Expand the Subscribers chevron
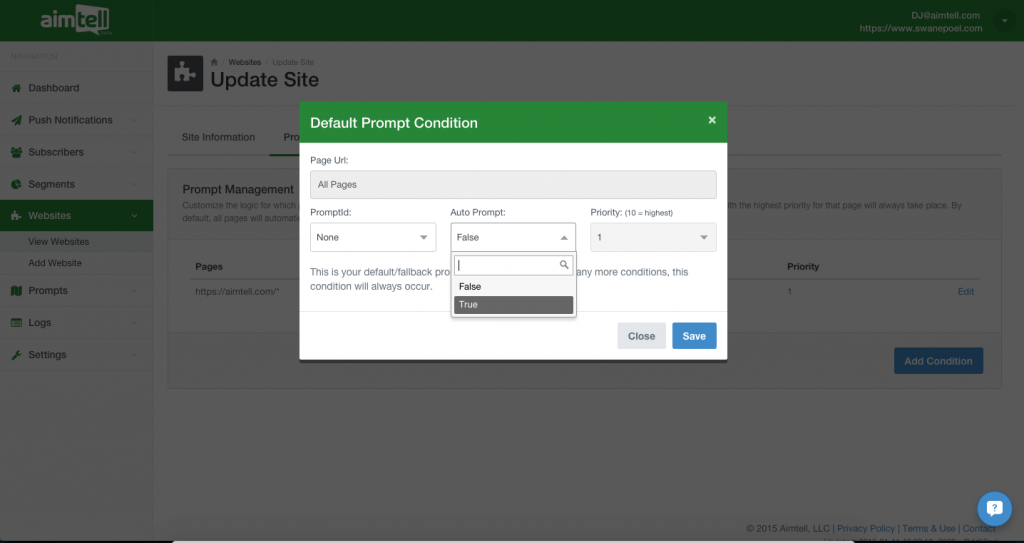 (133, 152)
